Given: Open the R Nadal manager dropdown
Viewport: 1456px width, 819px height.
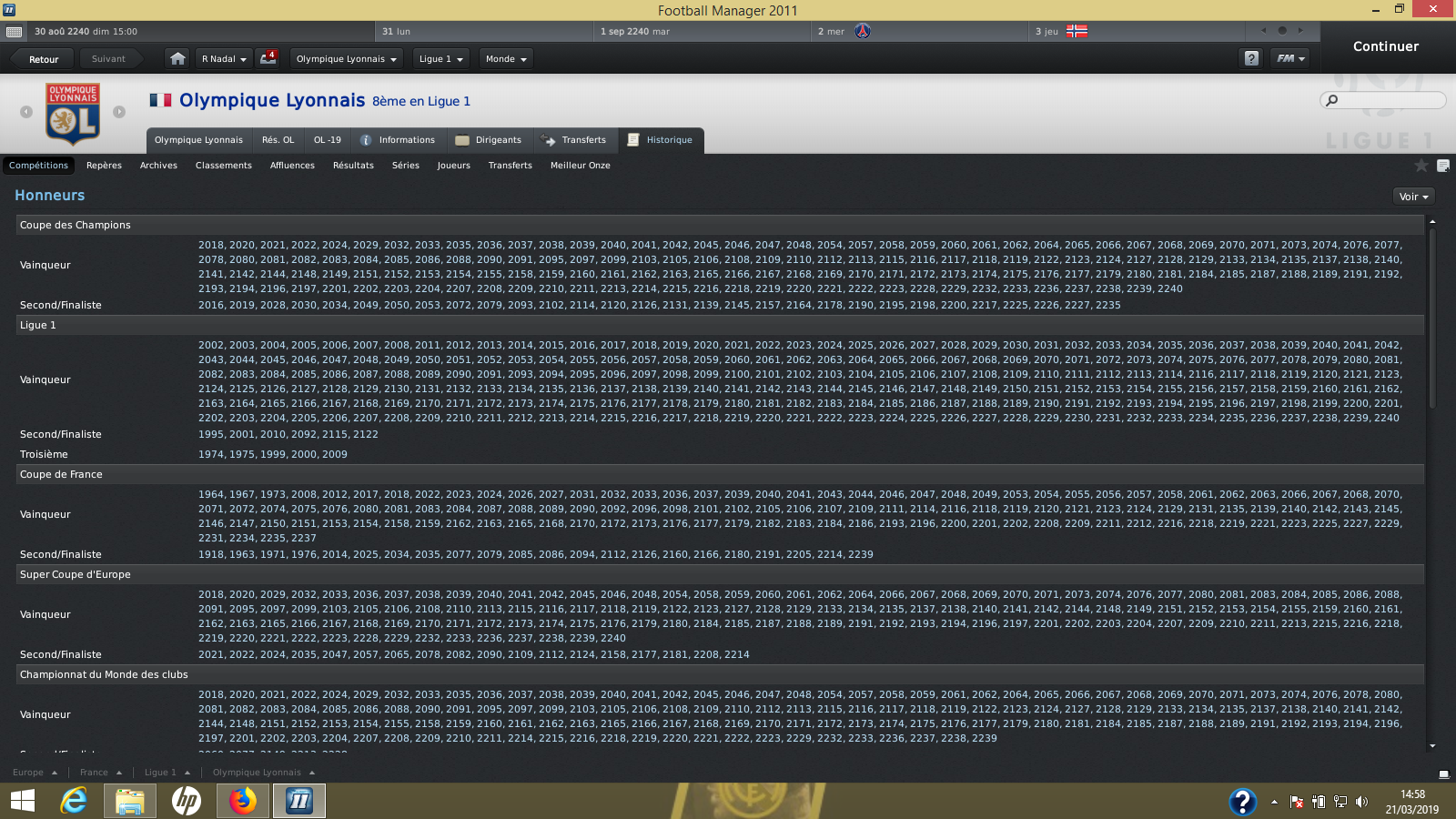Looking at the screenshot, I should click(224, 58).
